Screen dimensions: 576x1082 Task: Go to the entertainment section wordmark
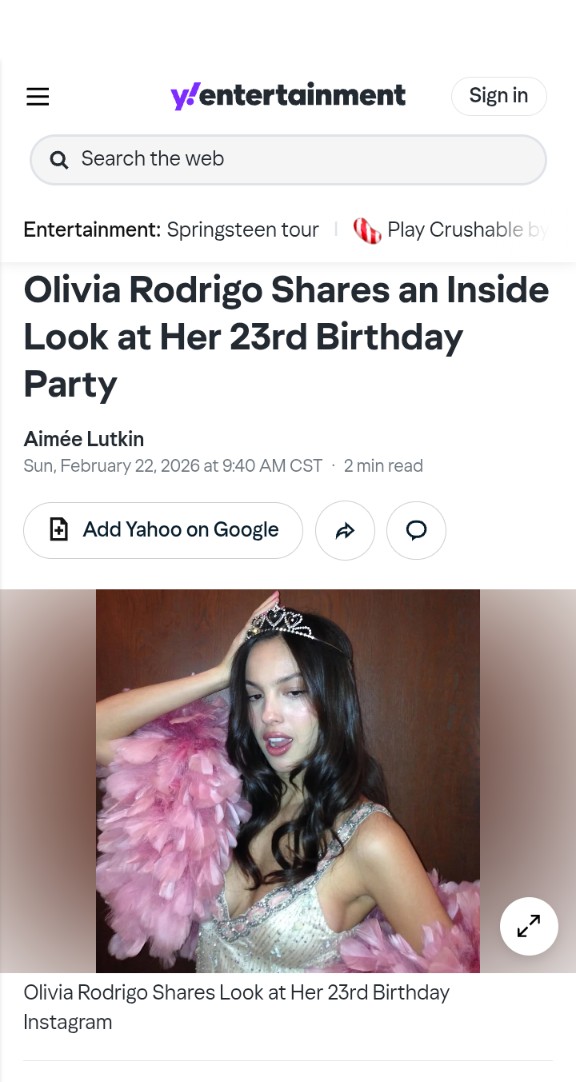click(x=302, y=95)
